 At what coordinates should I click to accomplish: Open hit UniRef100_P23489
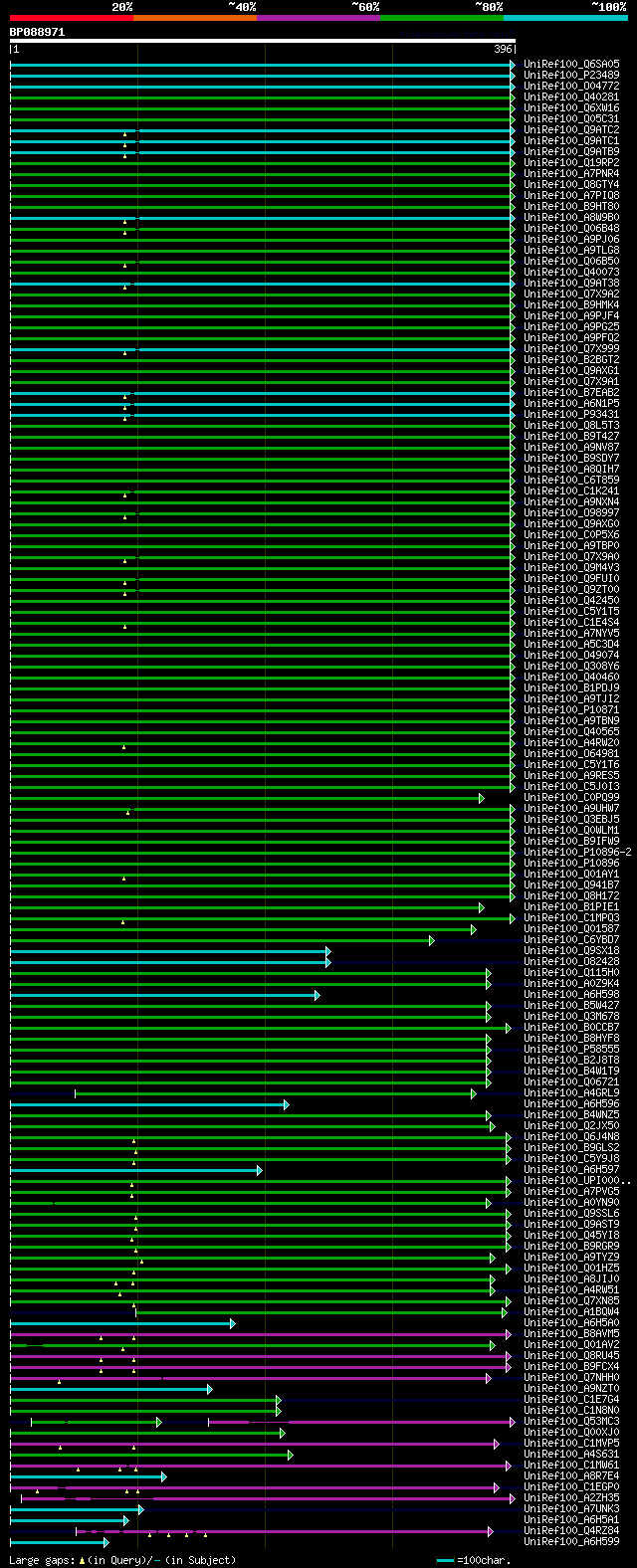[x=571, y=76]
